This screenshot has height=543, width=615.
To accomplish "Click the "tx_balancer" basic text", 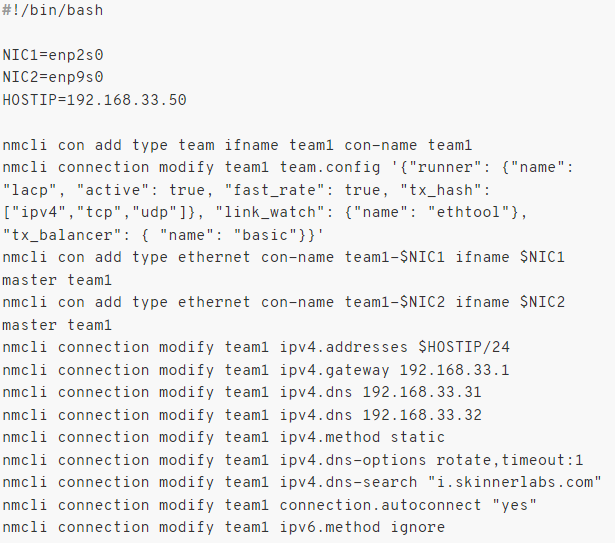I will point(163,235).
